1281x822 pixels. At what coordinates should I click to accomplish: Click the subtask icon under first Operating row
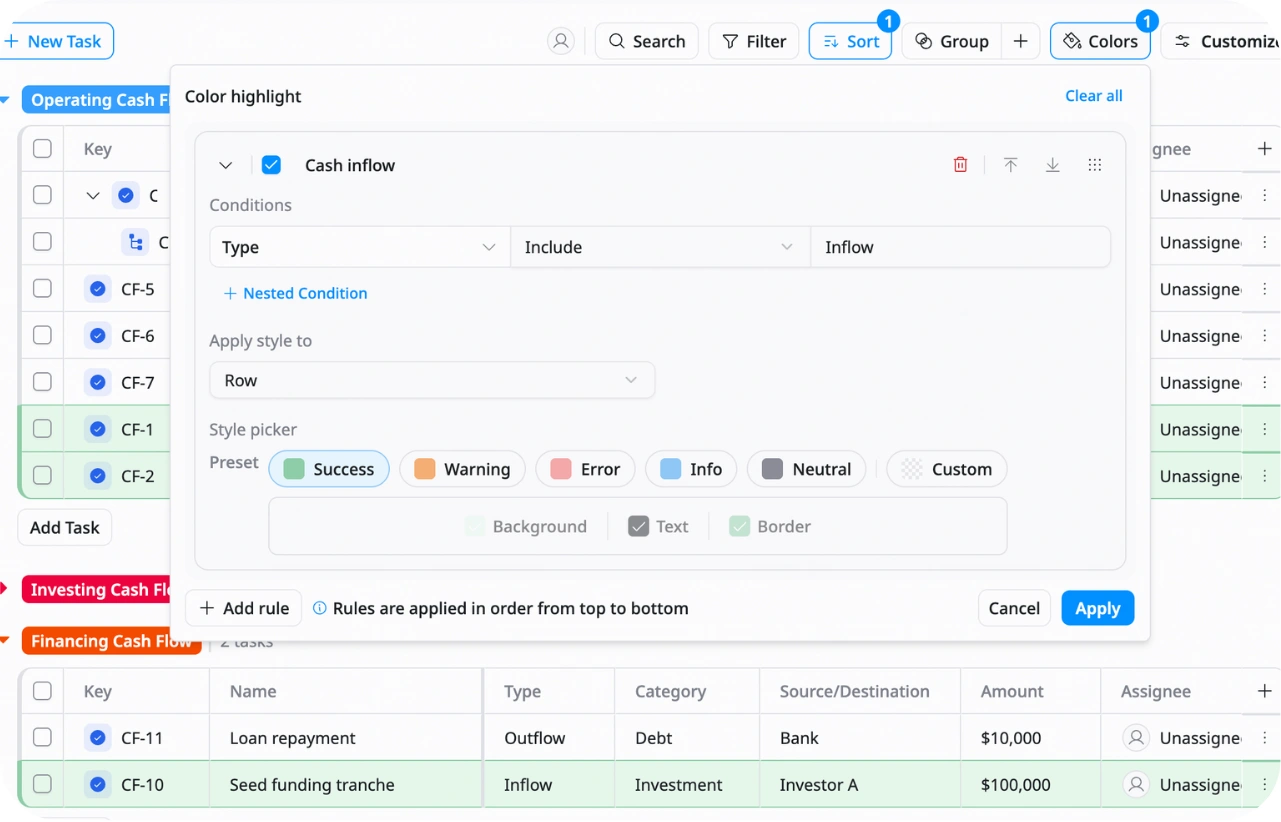pos(134,242)
